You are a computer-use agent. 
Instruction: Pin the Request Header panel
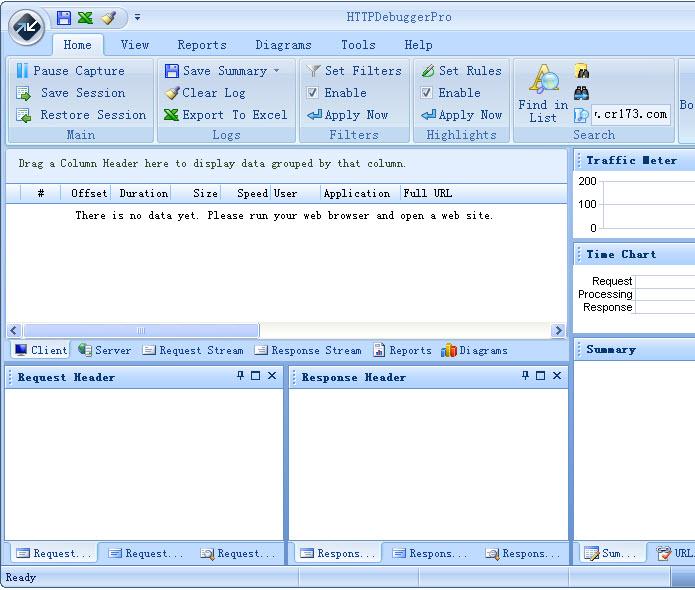[x=240, y=376]
